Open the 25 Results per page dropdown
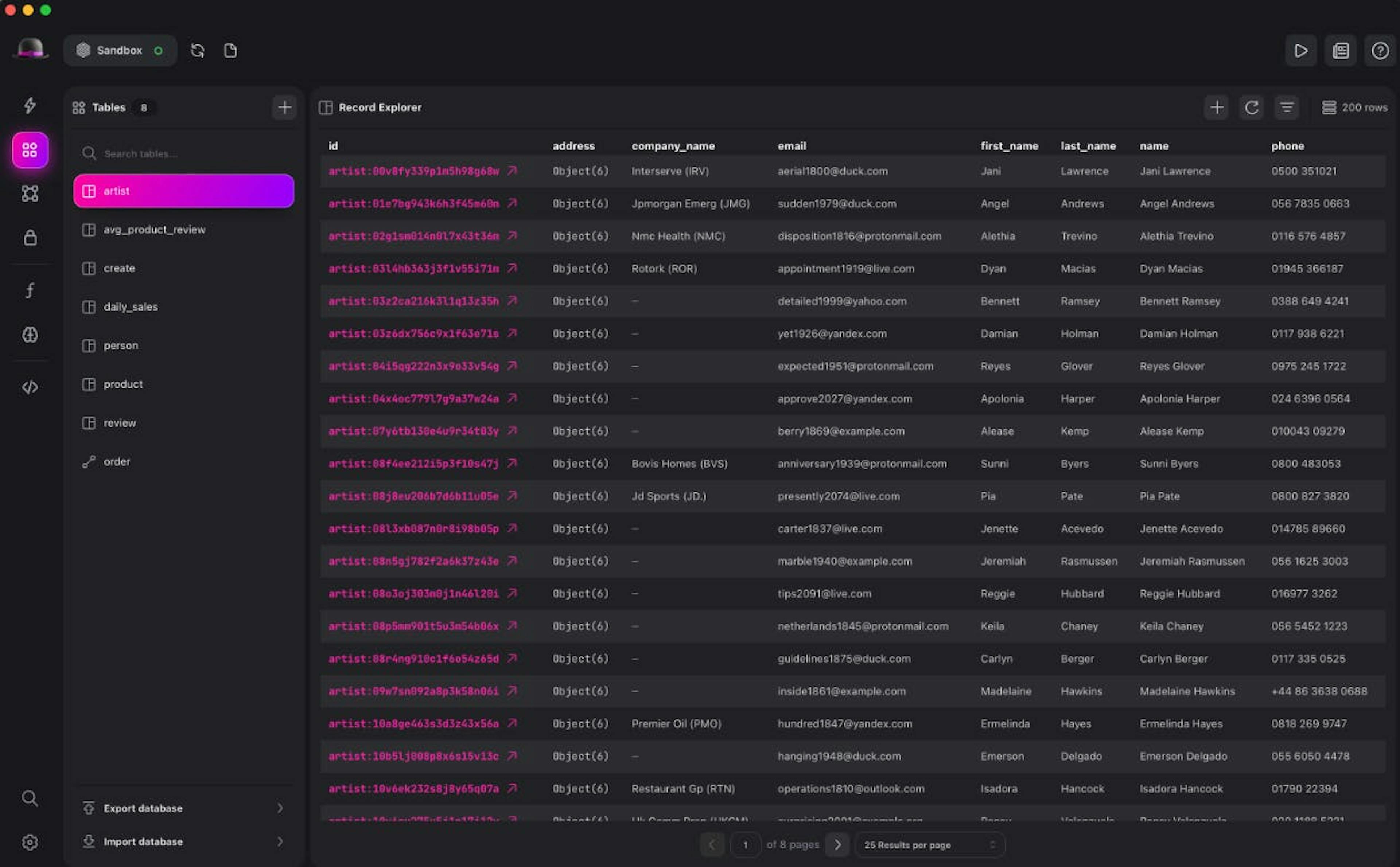 click(929, 845)
